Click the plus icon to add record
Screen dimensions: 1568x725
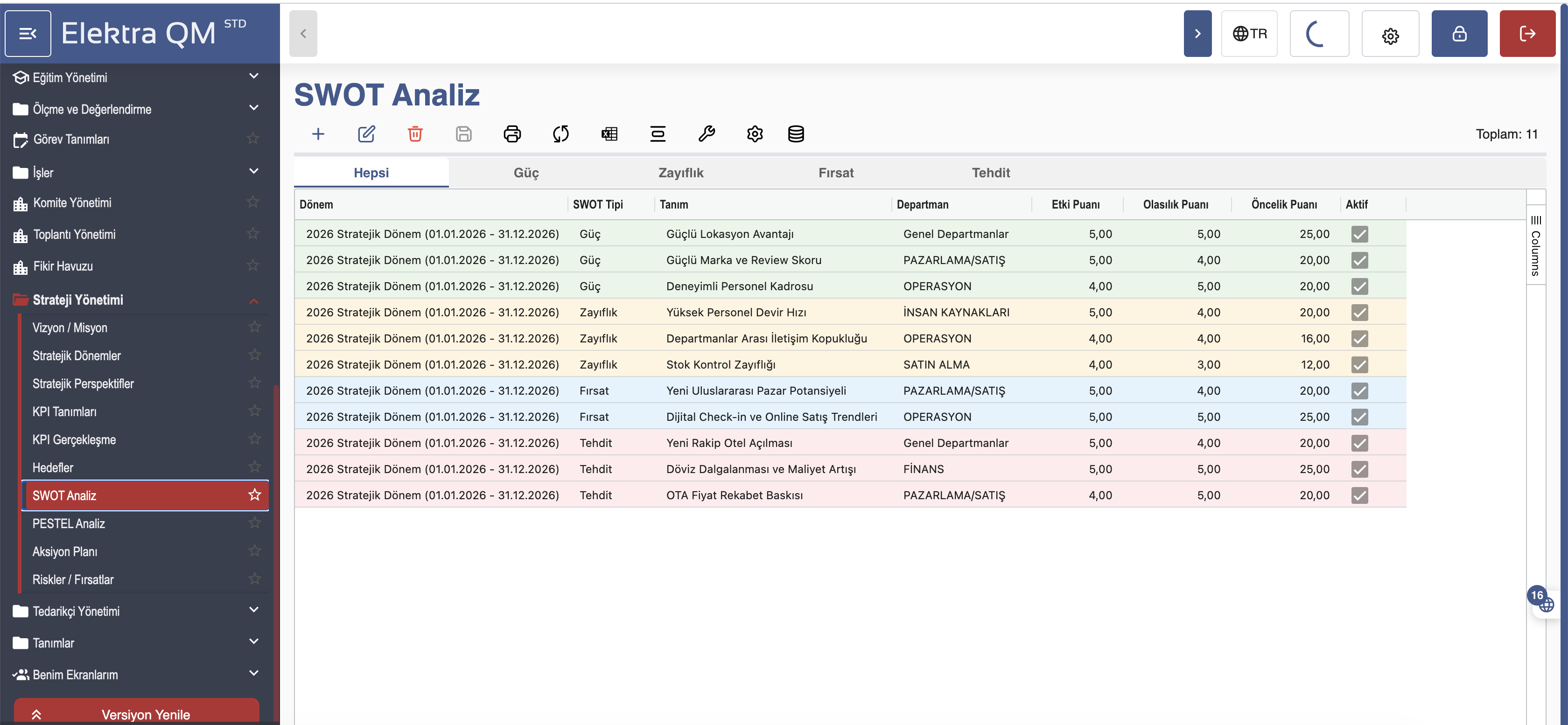[x=318, y=134]
